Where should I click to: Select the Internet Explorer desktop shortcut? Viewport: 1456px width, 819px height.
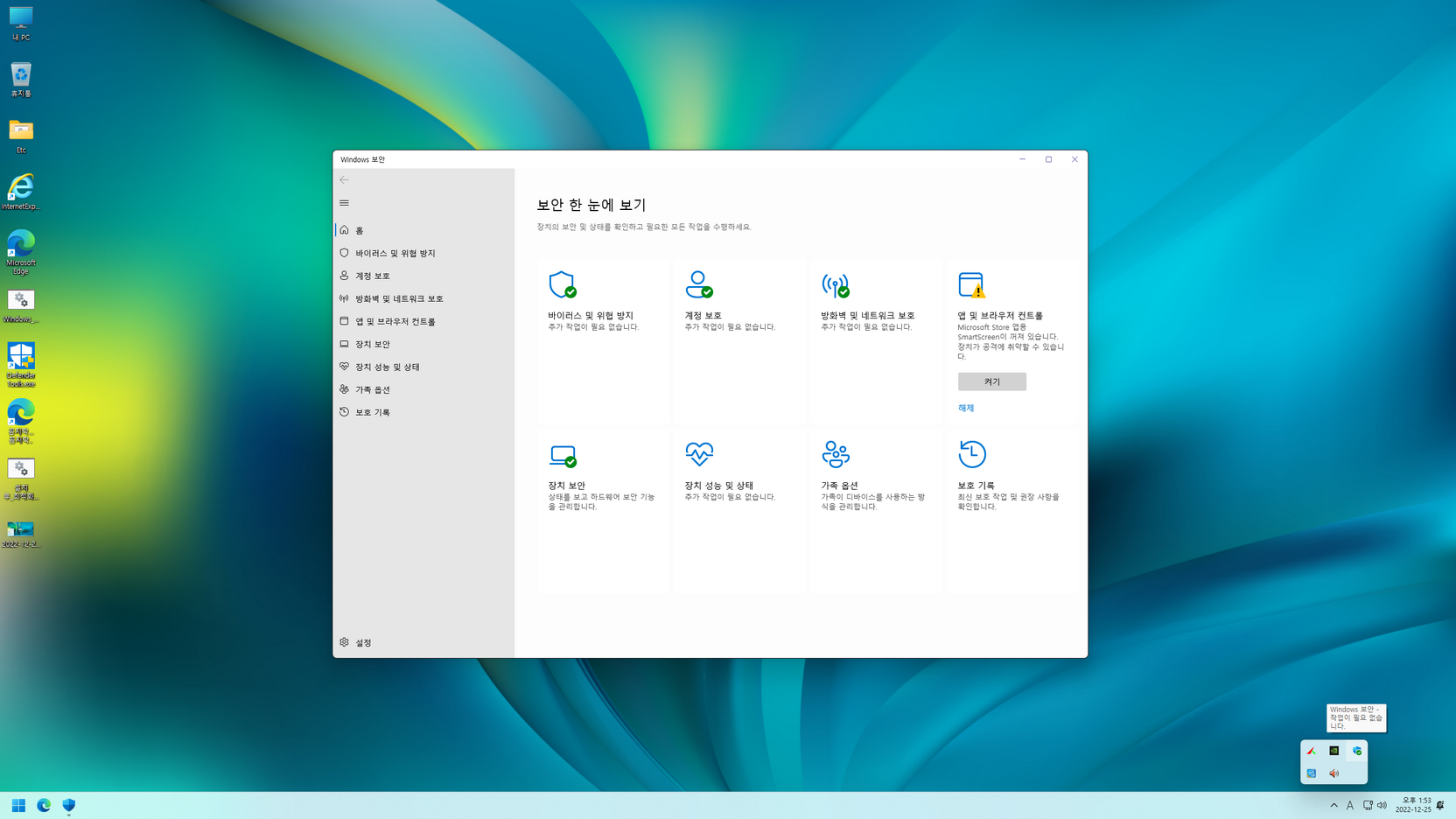pos(21,192)
